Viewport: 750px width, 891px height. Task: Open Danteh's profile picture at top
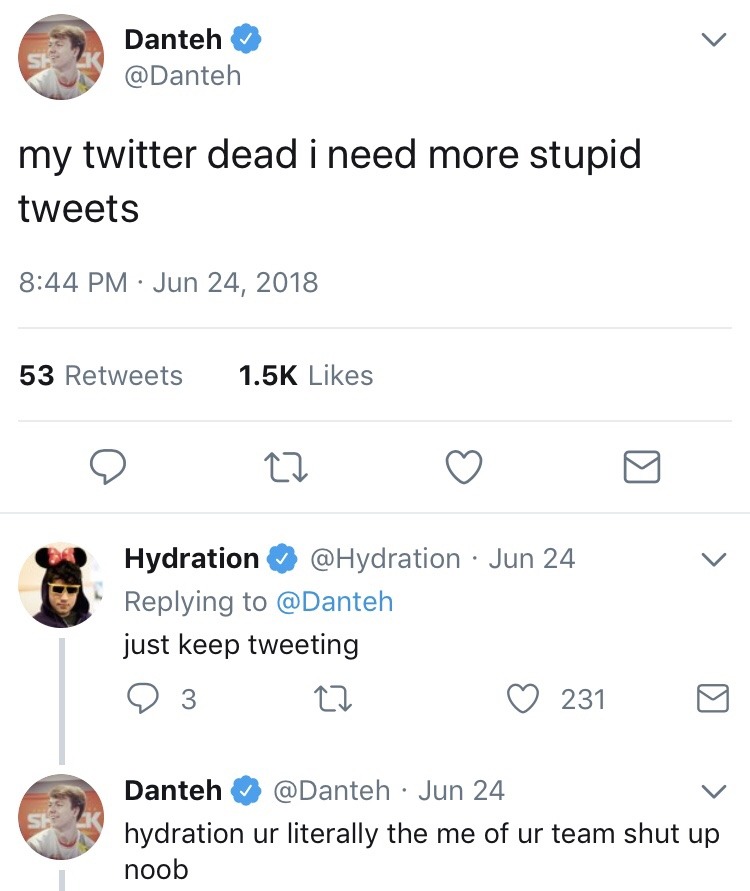pos(61,57)
